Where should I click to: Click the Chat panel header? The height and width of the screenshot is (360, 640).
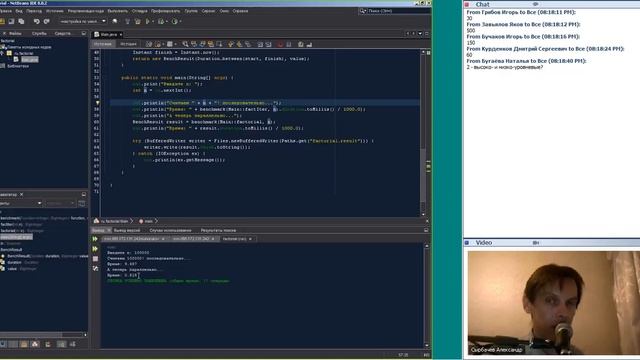click(552, 4)
